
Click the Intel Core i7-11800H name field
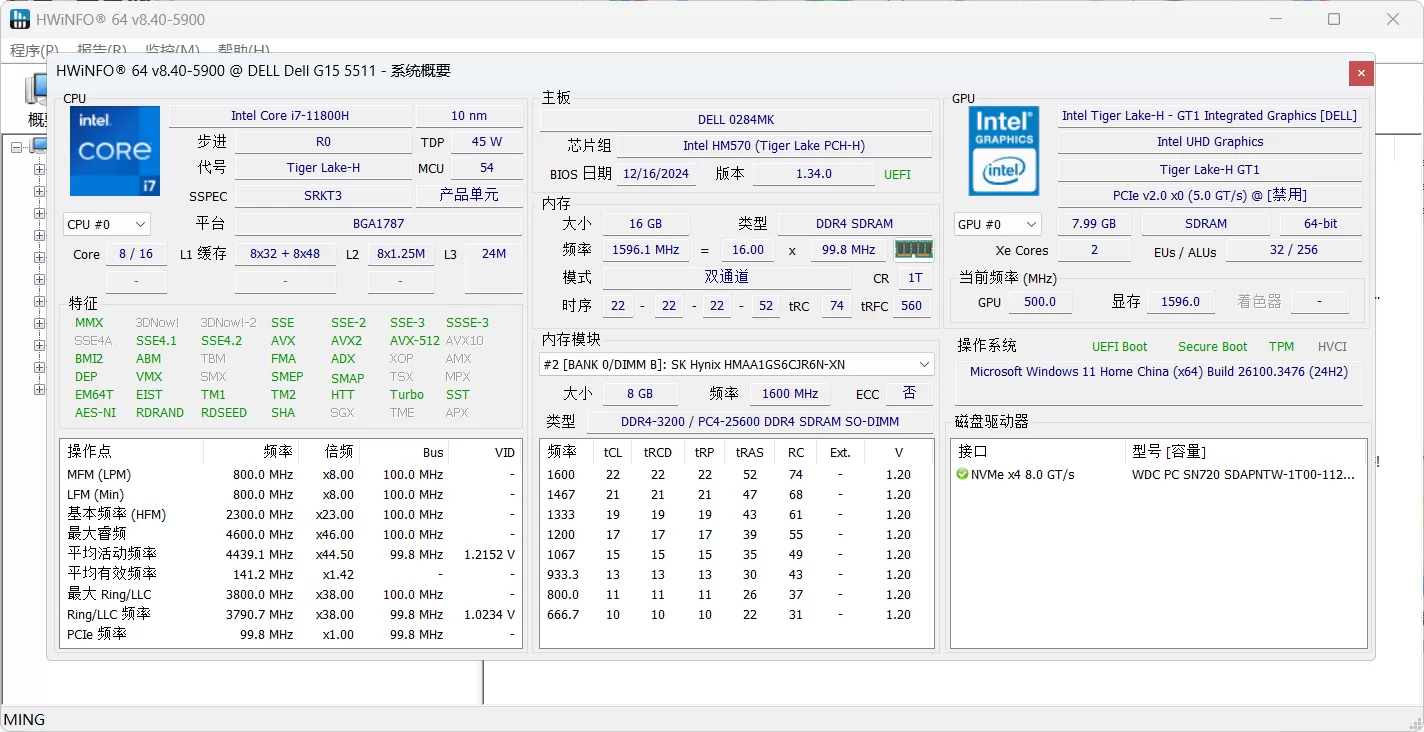(290, 114)
